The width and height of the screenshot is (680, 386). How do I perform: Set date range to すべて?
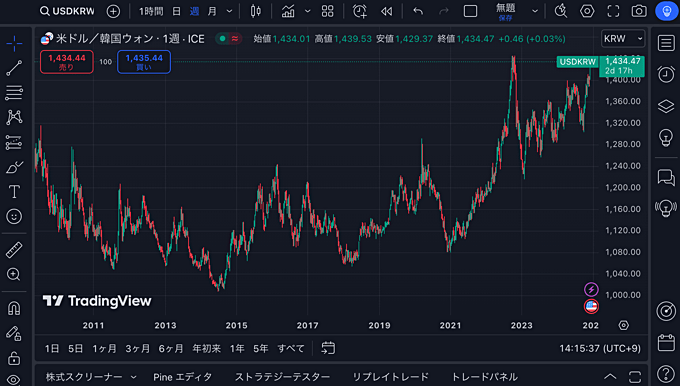[291, 348]
